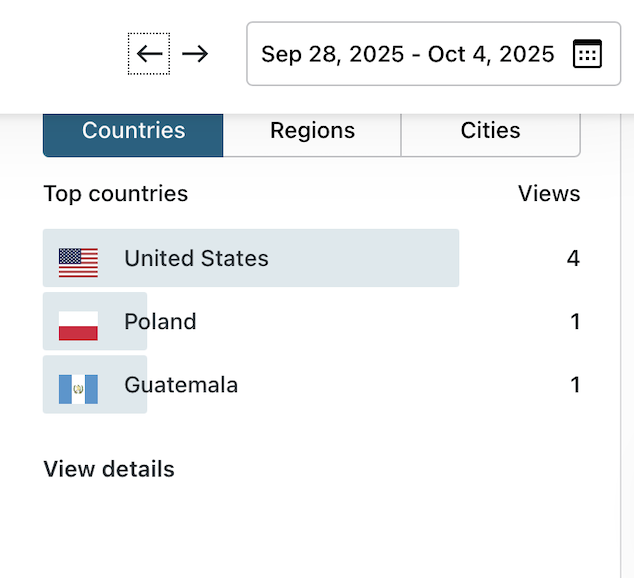Image resolution: width=634 pixels, height=578 pixels.
Task: Click the Poland flag icon
Action: click(78, 323)
